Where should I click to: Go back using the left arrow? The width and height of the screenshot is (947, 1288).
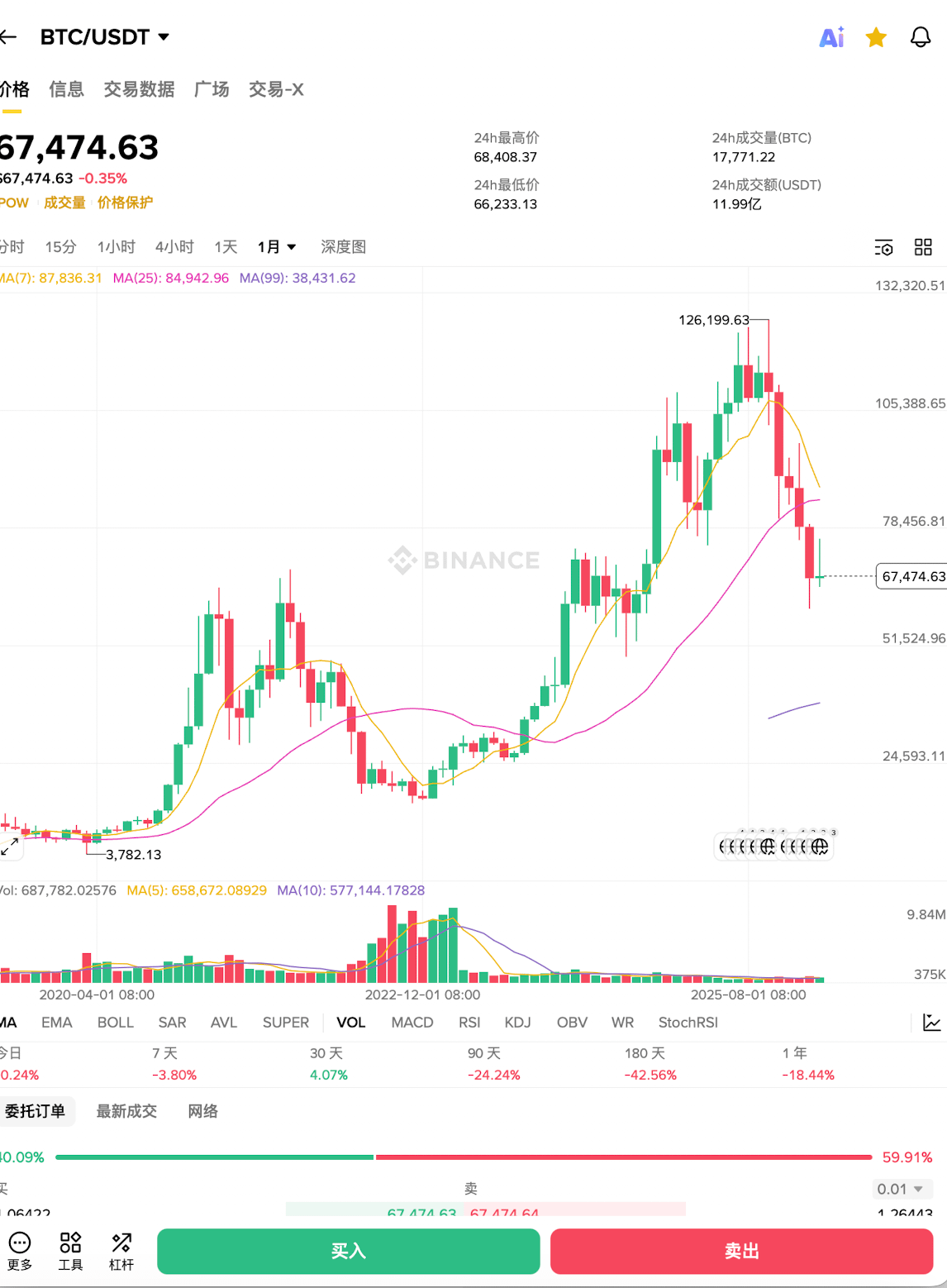point(8,37)
